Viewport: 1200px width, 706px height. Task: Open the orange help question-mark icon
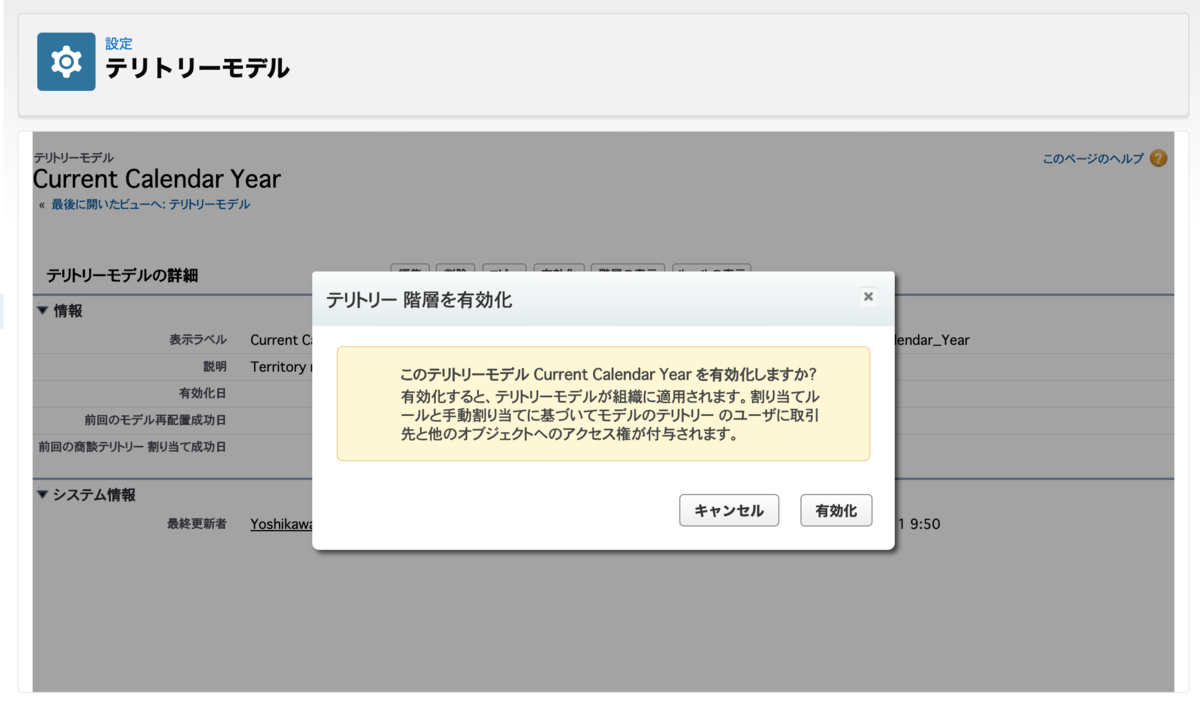pyautogui.click(x=1157, y=158)
